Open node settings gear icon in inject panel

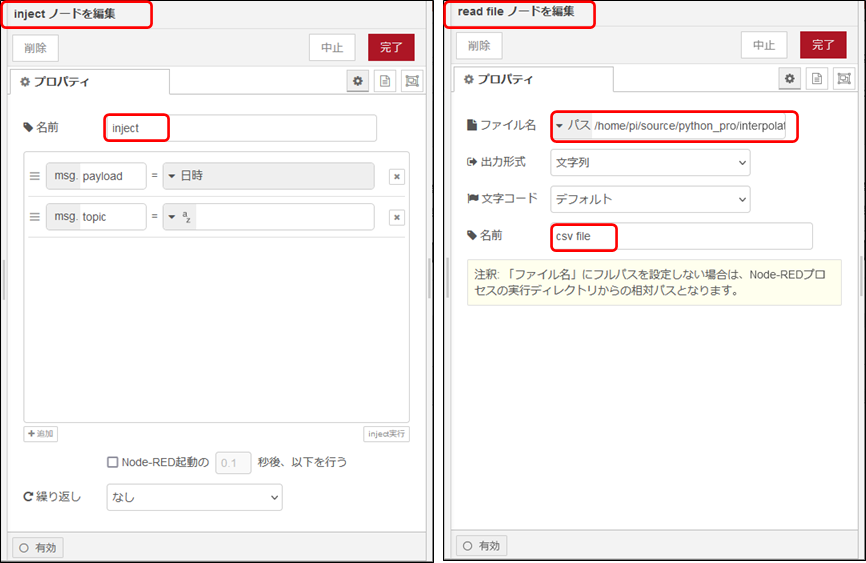click(x=358, y=81)
